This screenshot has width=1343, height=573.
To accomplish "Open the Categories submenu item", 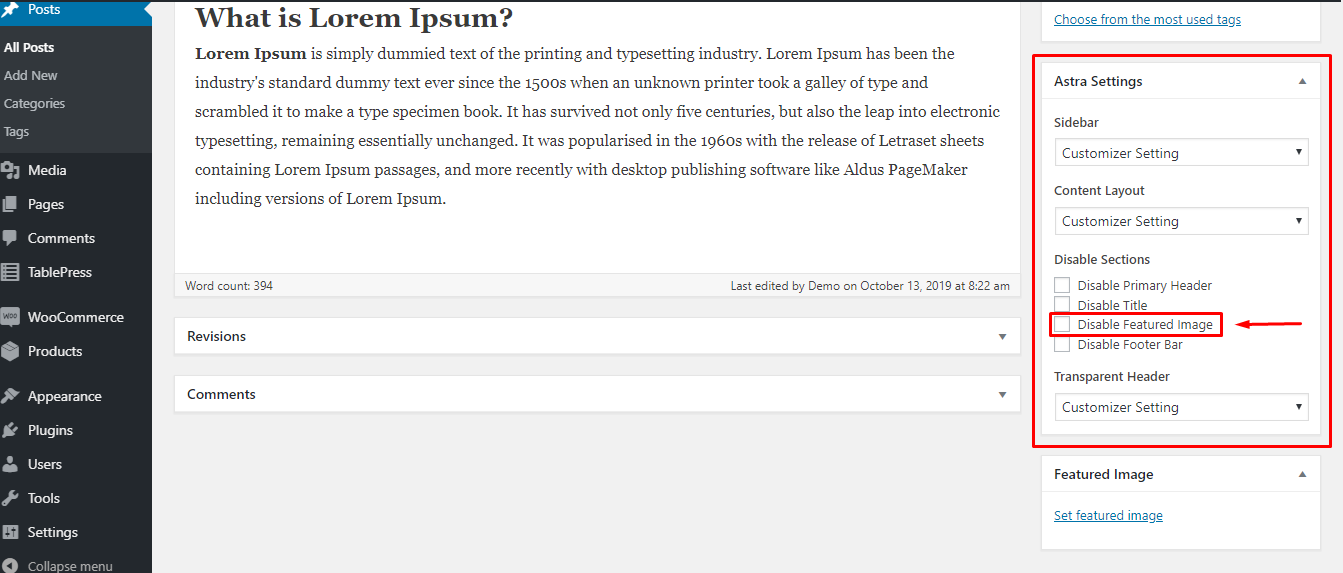I will click(34, 103).
